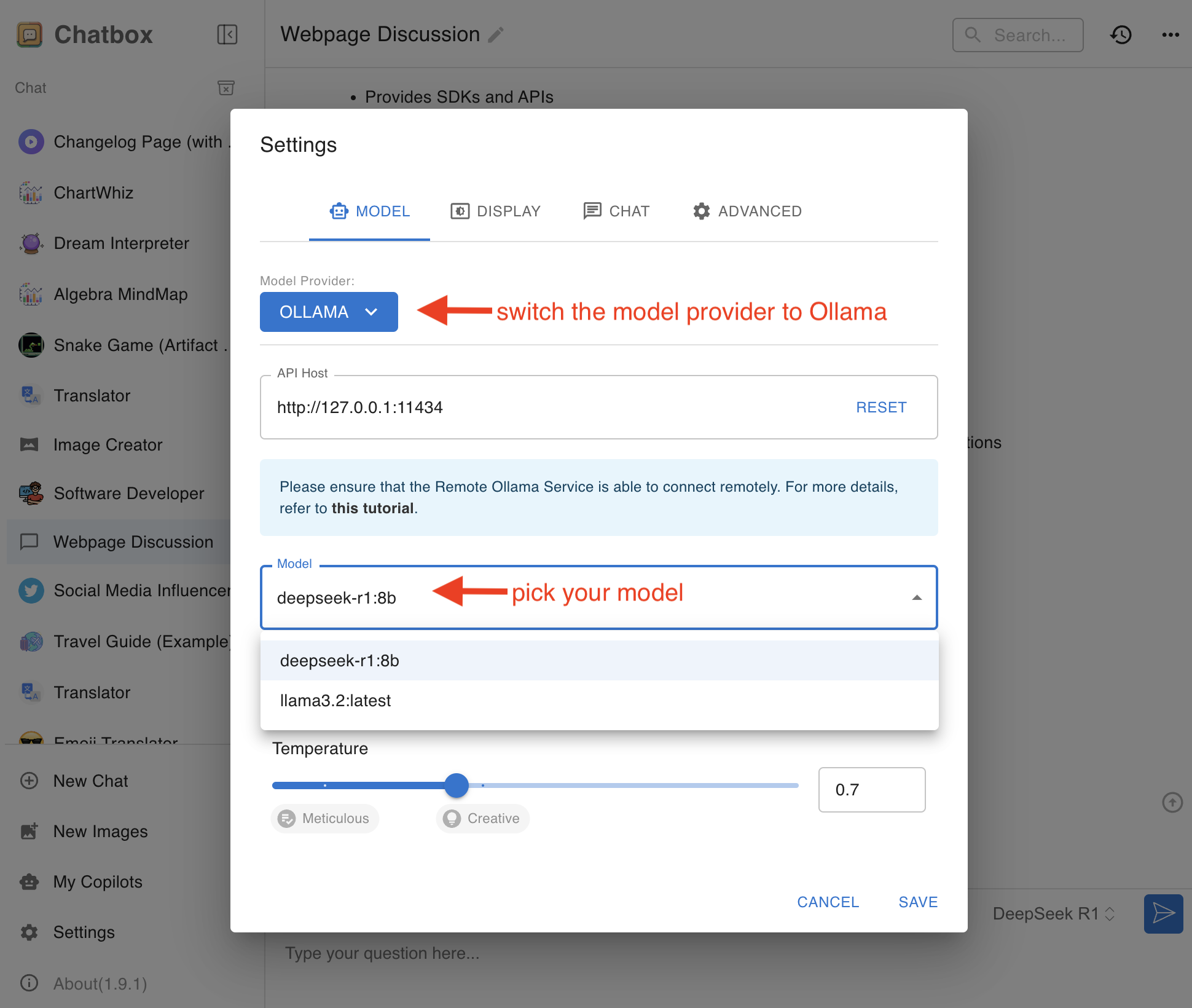Click the Chatbox app icon in sidebar
This screenshot has height=1008, width=1192.
coord(29,32)
